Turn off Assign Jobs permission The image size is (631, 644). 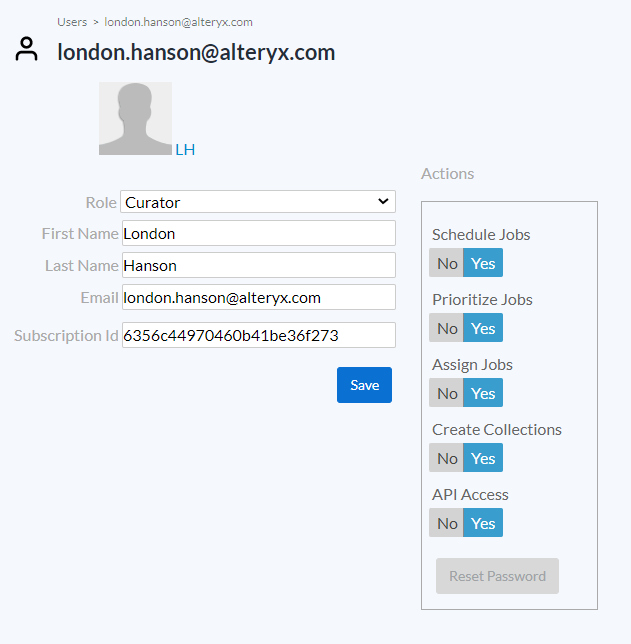point(447,393)
